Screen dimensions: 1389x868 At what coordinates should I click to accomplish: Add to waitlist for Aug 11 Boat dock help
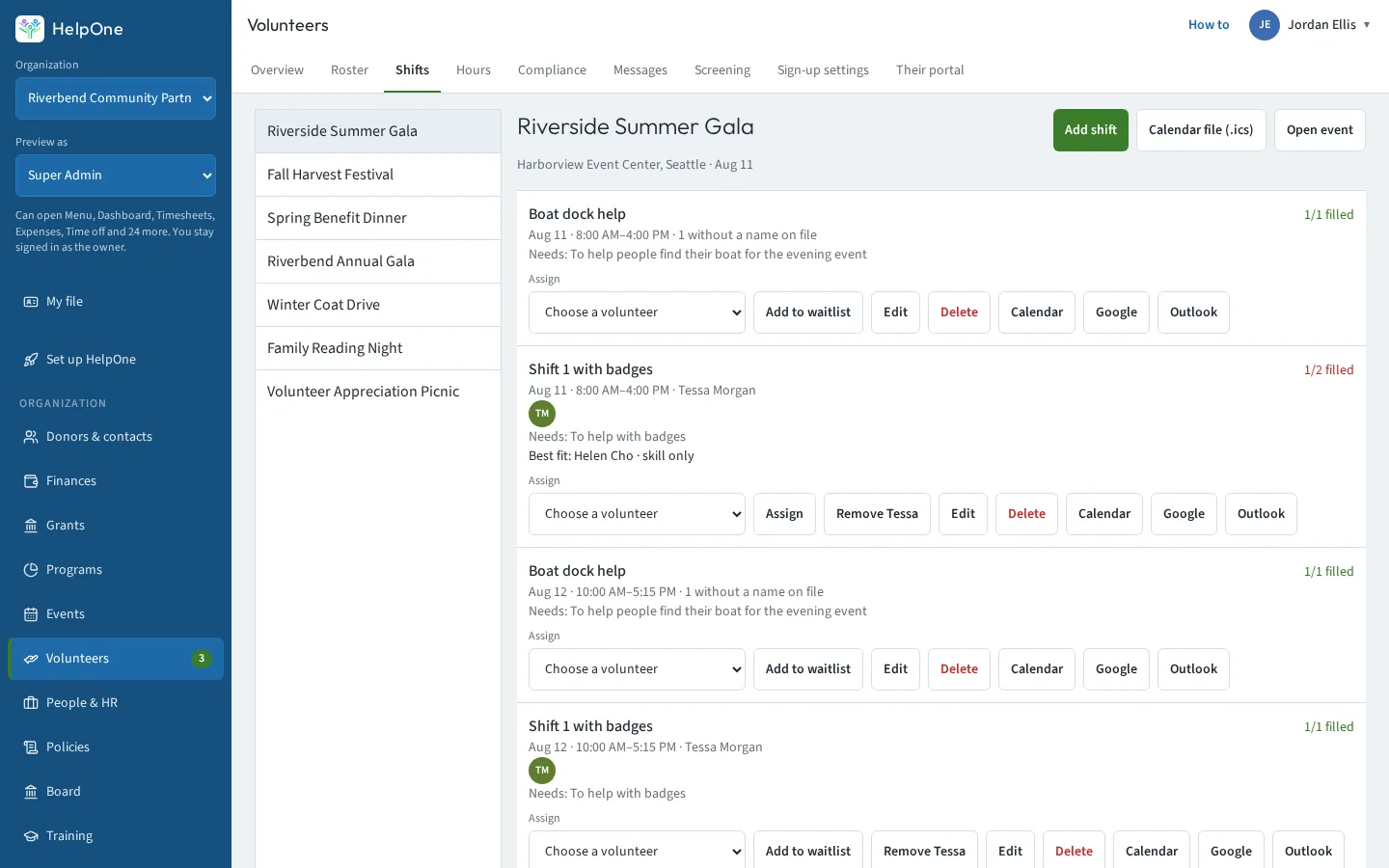coord(808,312)
